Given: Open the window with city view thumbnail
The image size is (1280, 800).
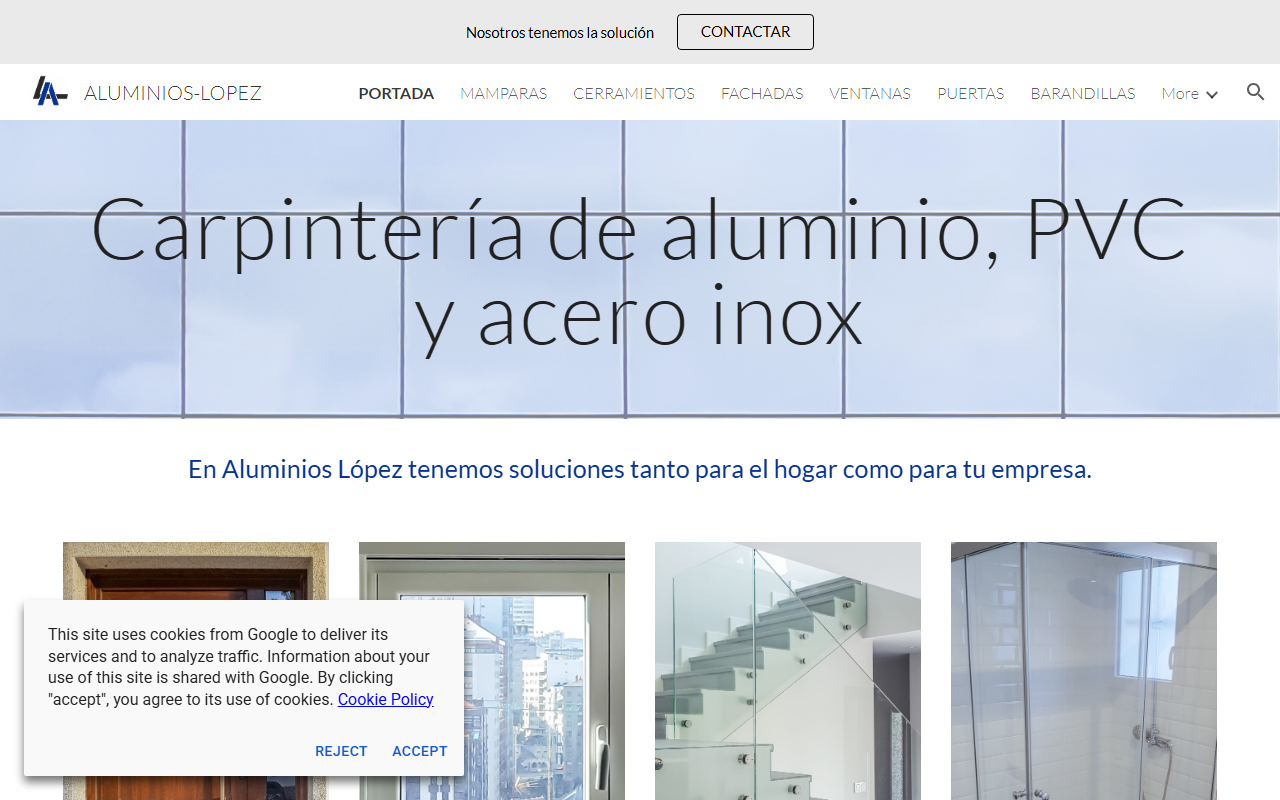Looking at the screenshot, I should coord(492,671).
